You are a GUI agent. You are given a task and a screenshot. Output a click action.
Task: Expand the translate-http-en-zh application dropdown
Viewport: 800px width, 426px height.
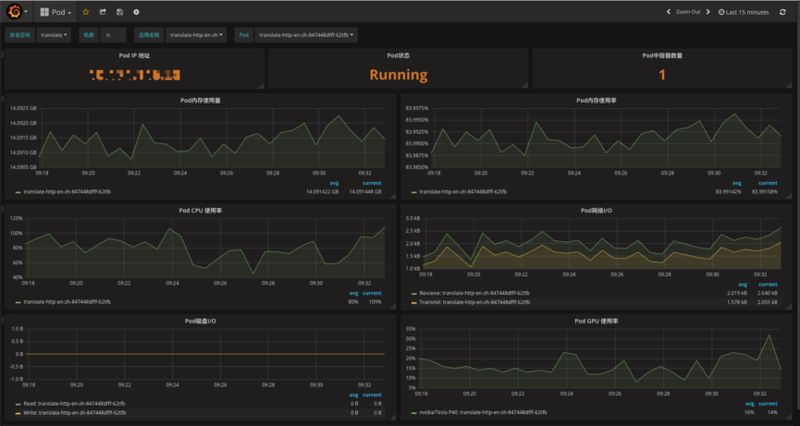coord(196,35)
